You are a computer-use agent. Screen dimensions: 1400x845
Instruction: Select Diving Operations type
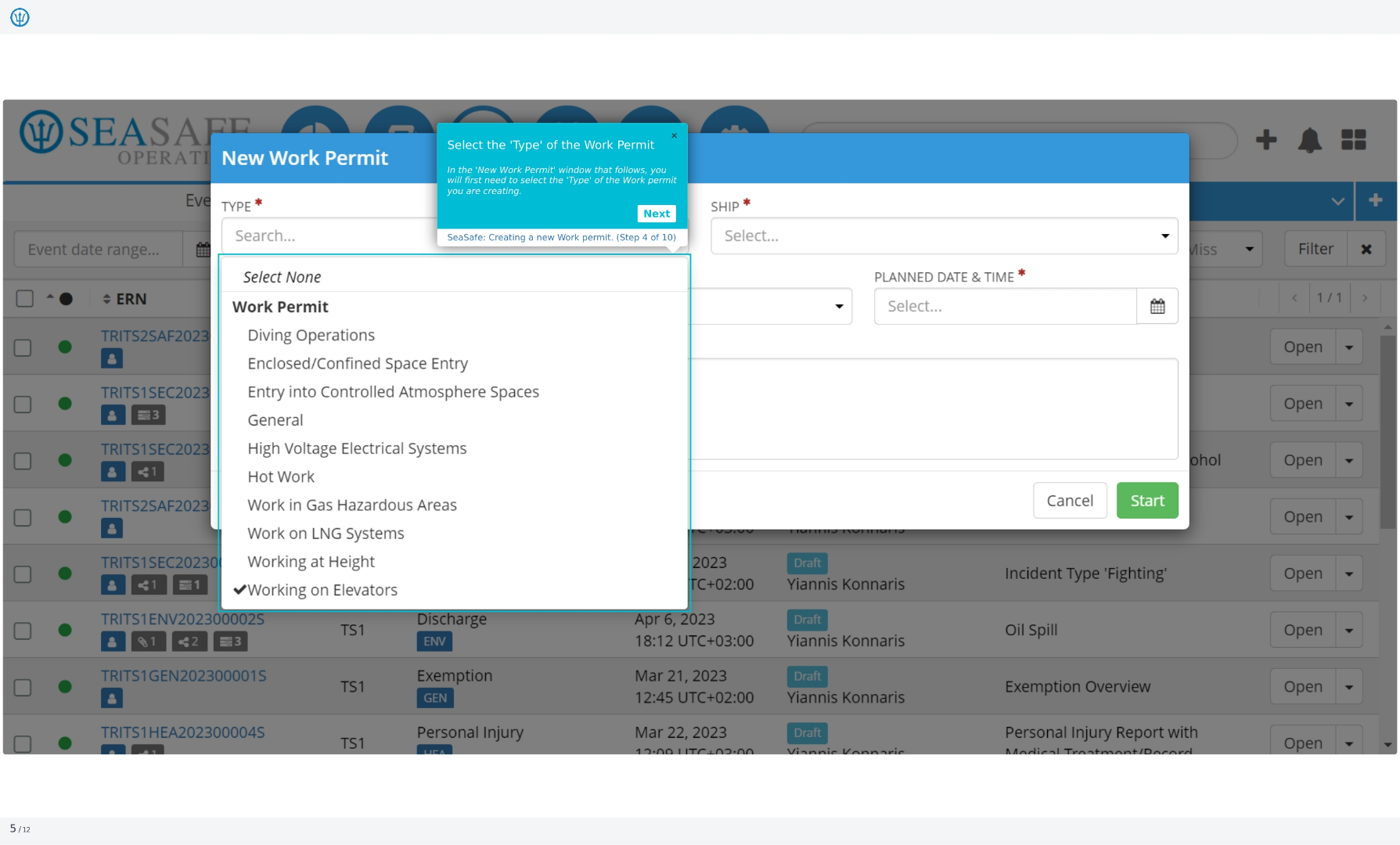pyautogui.click(x=311, y=335)
